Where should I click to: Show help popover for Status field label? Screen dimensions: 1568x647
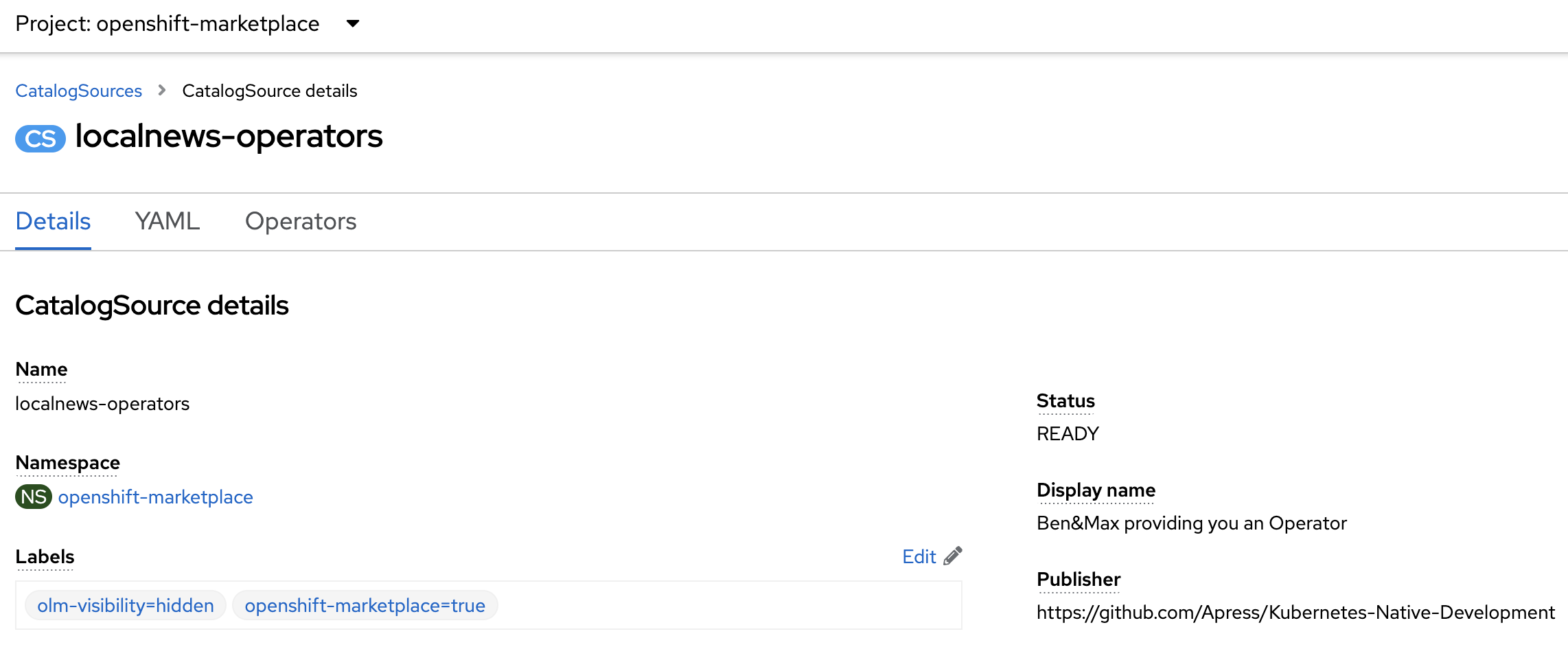click(1065, 401)
